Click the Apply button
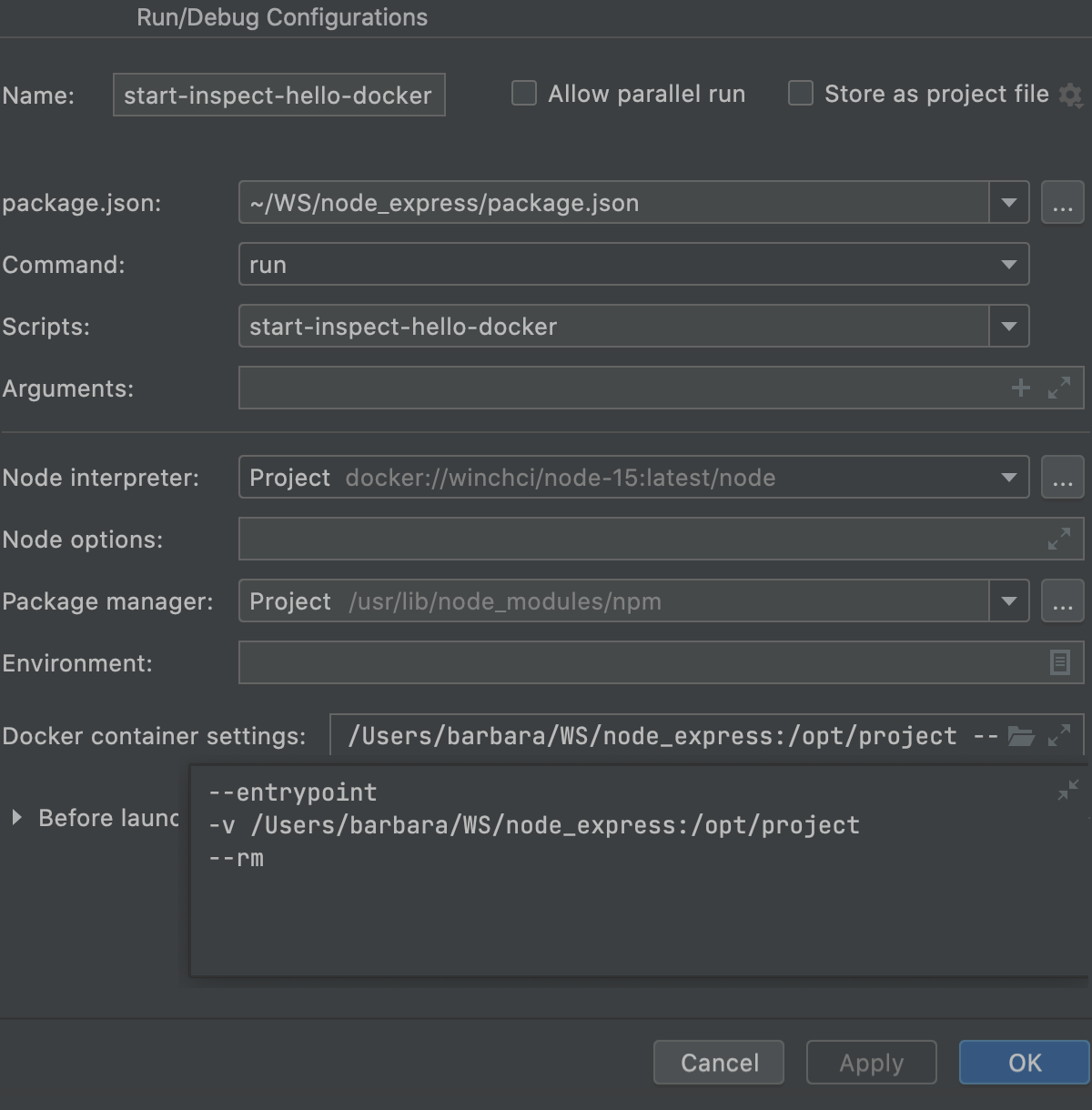1092x1110 pixels. (870, 1062)
